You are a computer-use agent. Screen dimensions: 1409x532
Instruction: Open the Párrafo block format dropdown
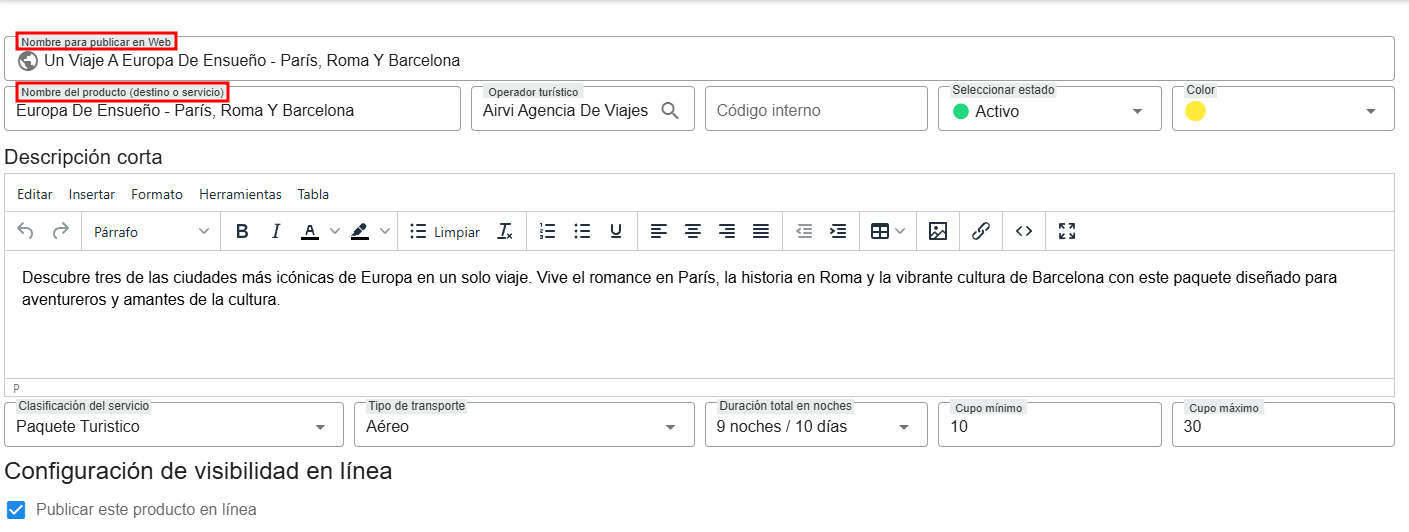pyautogui.click(x=151, y=231)
